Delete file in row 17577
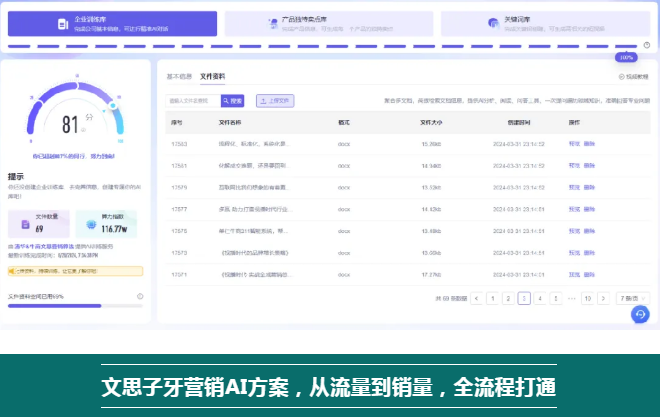The height and width of the screenshot is (417, 660). point(589,209)
